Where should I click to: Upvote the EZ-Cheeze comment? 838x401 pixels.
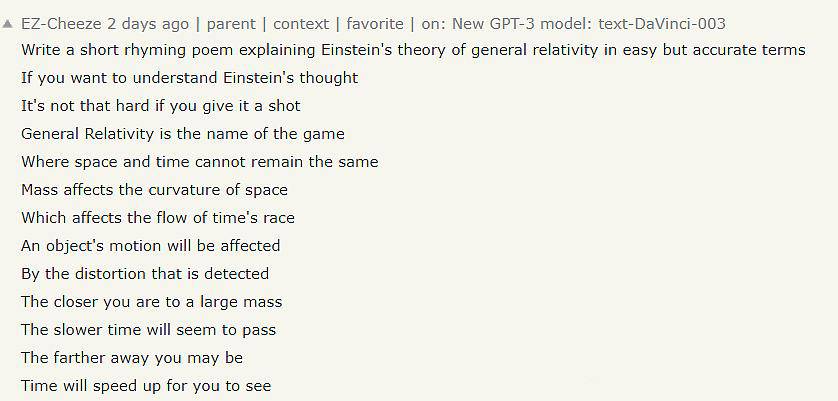pyautogui.click(x=8, y=23)
